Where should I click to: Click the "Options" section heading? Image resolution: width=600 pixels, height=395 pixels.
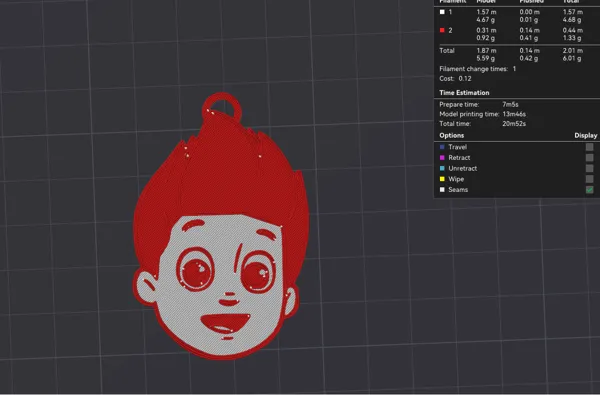click(452, 135)
